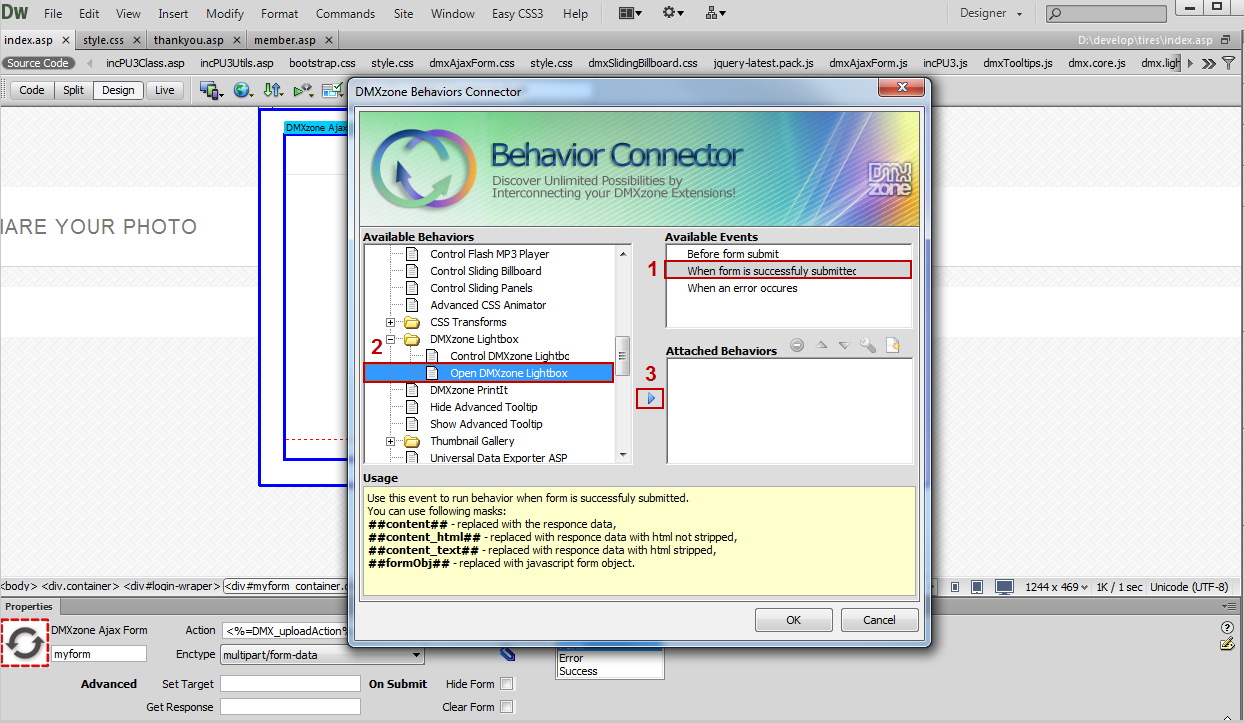1244x723 pixels.
Task: Move the attached behavior up with the up arrow
Action: pos(821,345)
